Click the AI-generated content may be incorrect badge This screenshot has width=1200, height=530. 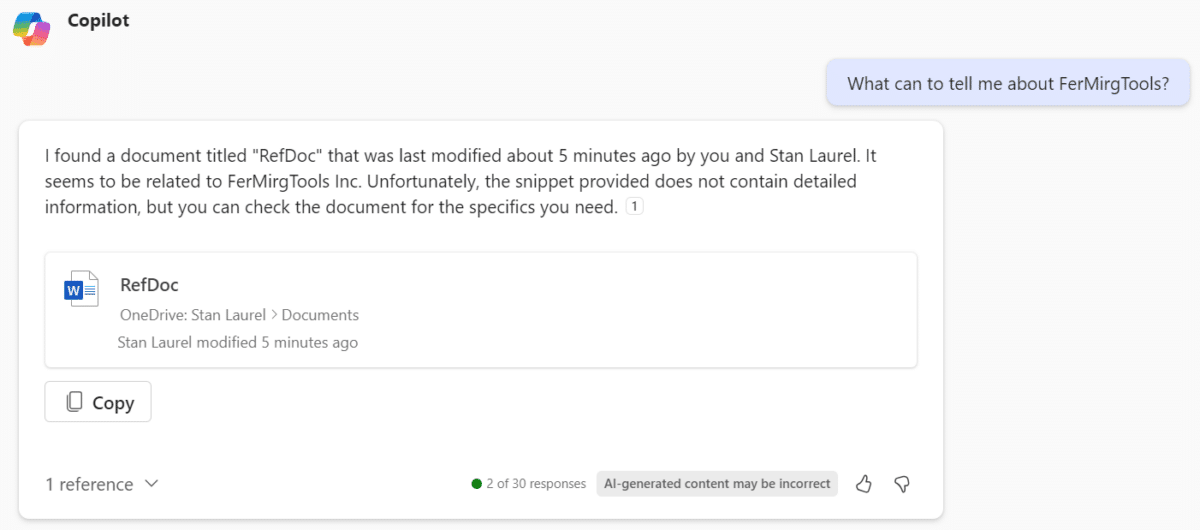click(x=717, y=484)
